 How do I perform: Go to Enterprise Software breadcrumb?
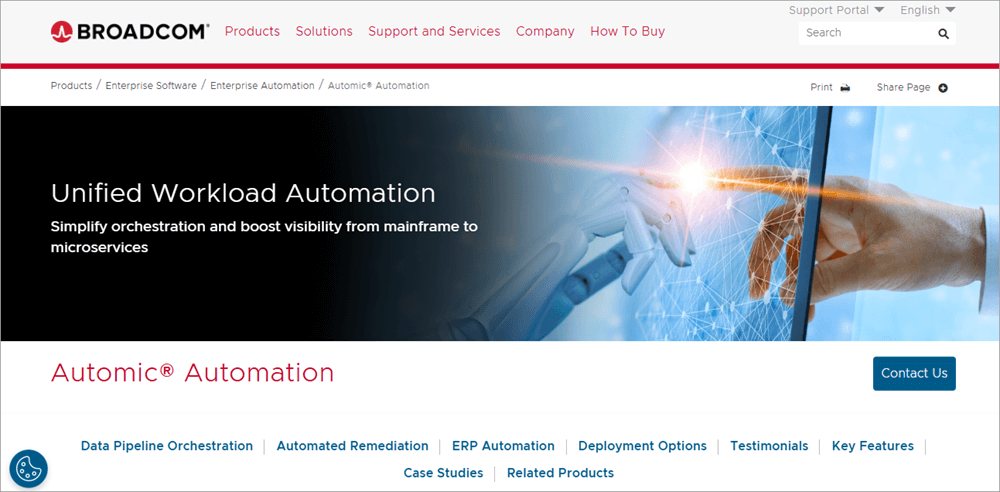coord(151,86)
